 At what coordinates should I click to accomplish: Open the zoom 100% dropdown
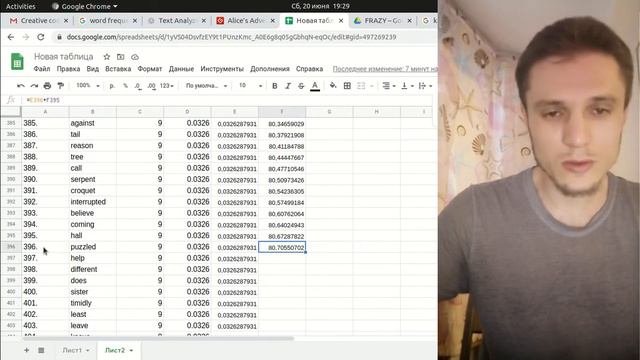coord(88,86)
